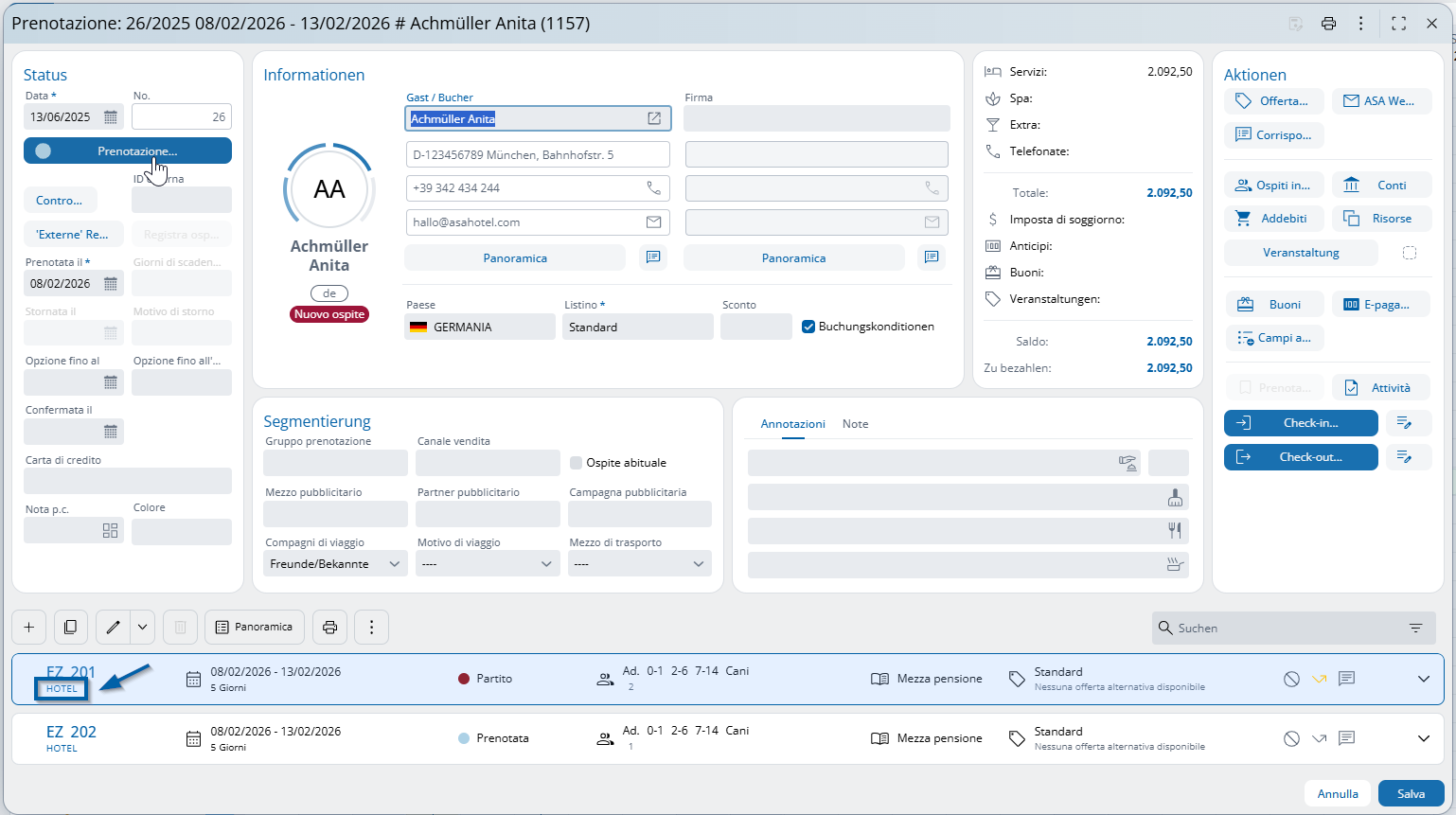Viewport: 1456px width, 815px height.
Task: Open the guest record link icon
Action: [653, 118]
